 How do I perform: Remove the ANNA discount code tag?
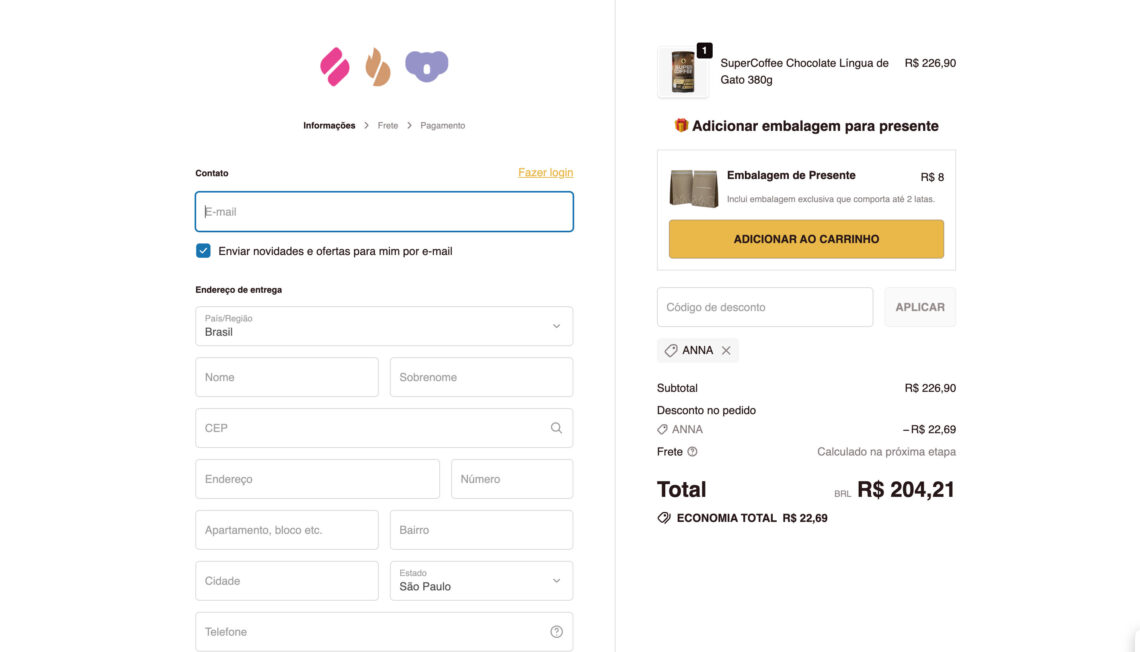click(x=726, y=350)
